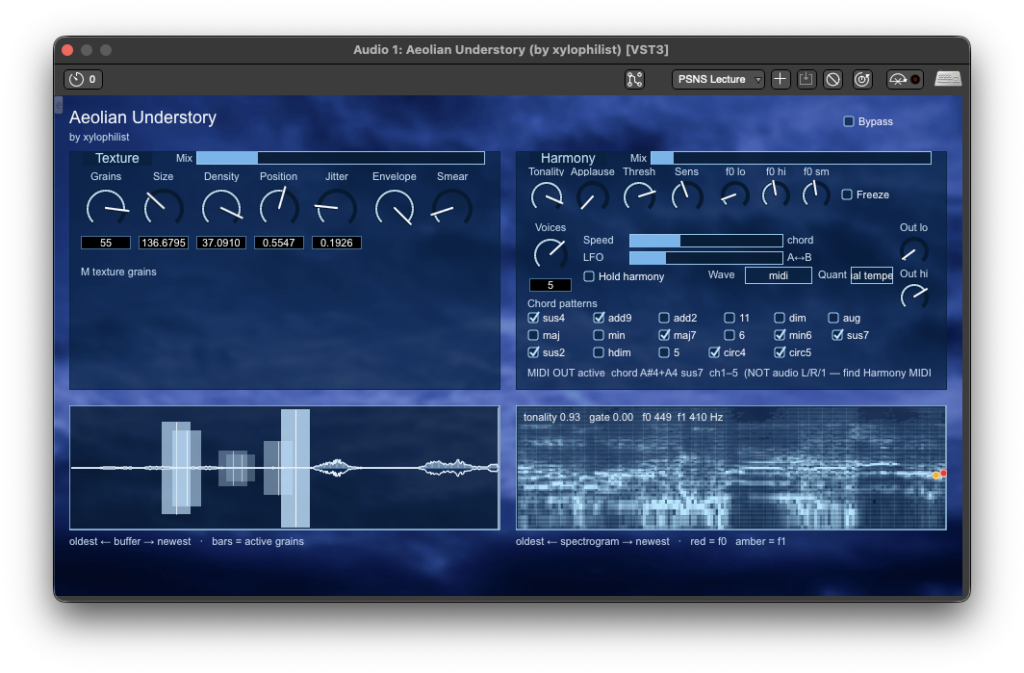
Task: Click the Grains knob
Action: (106, 208)
